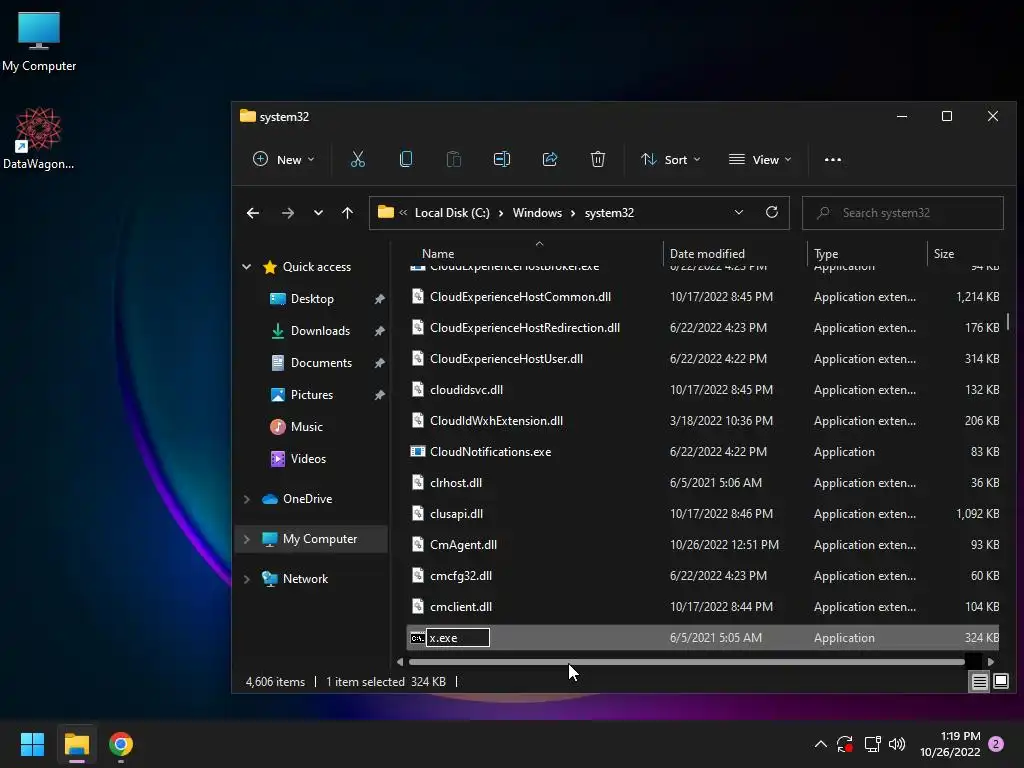1024x768 pixels.
Task: Click horizontal scrollbar left arrow
Action: pos(400,662)
